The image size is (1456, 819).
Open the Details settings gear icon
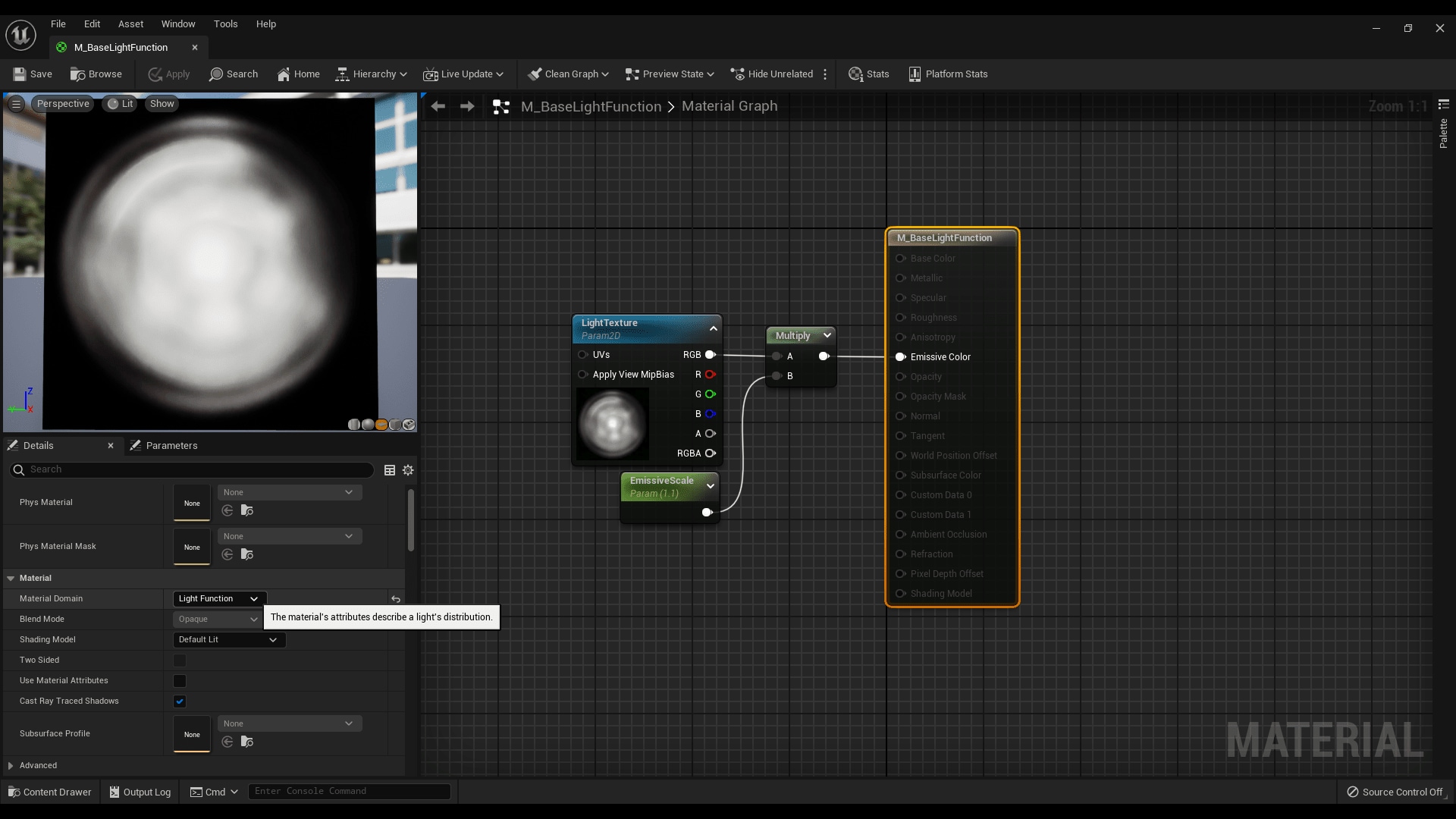coord(408,470)
